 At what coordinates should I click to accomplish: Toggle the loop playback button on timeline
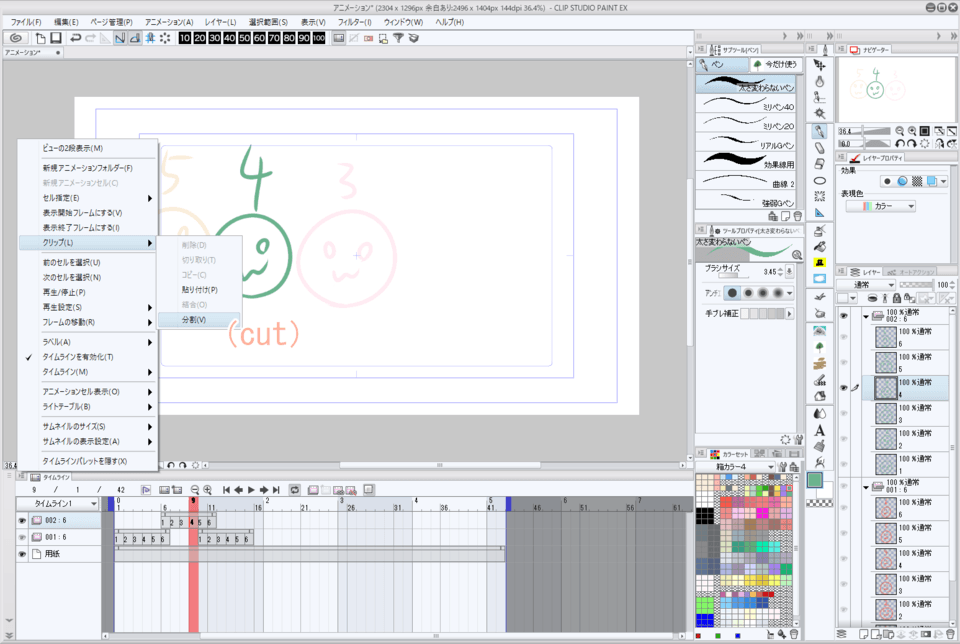pyautogui.click(x=294, y=490)
